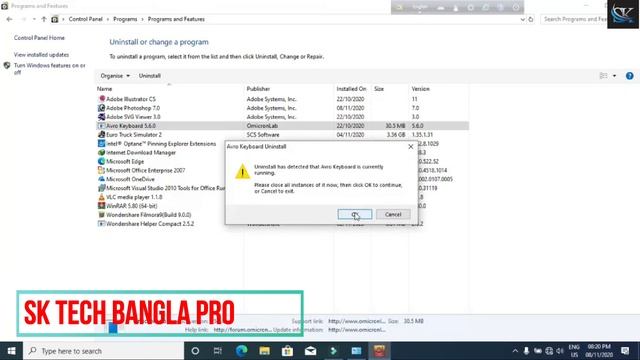The height and width of the screenshot is (360, 640).
Task: Click Cancel in Avro Keyboard Uninstall dialog
Action: coord(393,214)
